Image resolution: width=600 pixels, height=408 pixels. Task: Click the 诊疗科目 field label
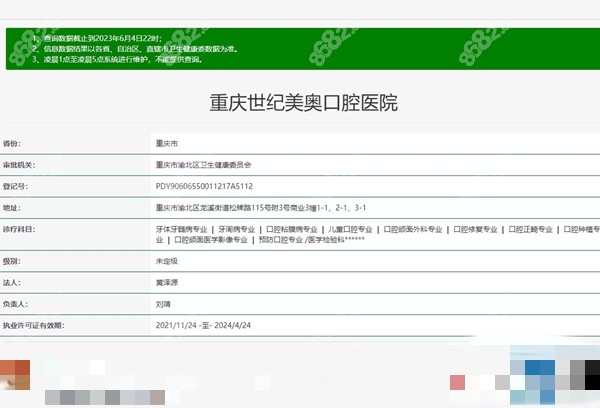[x=19, y=229]
